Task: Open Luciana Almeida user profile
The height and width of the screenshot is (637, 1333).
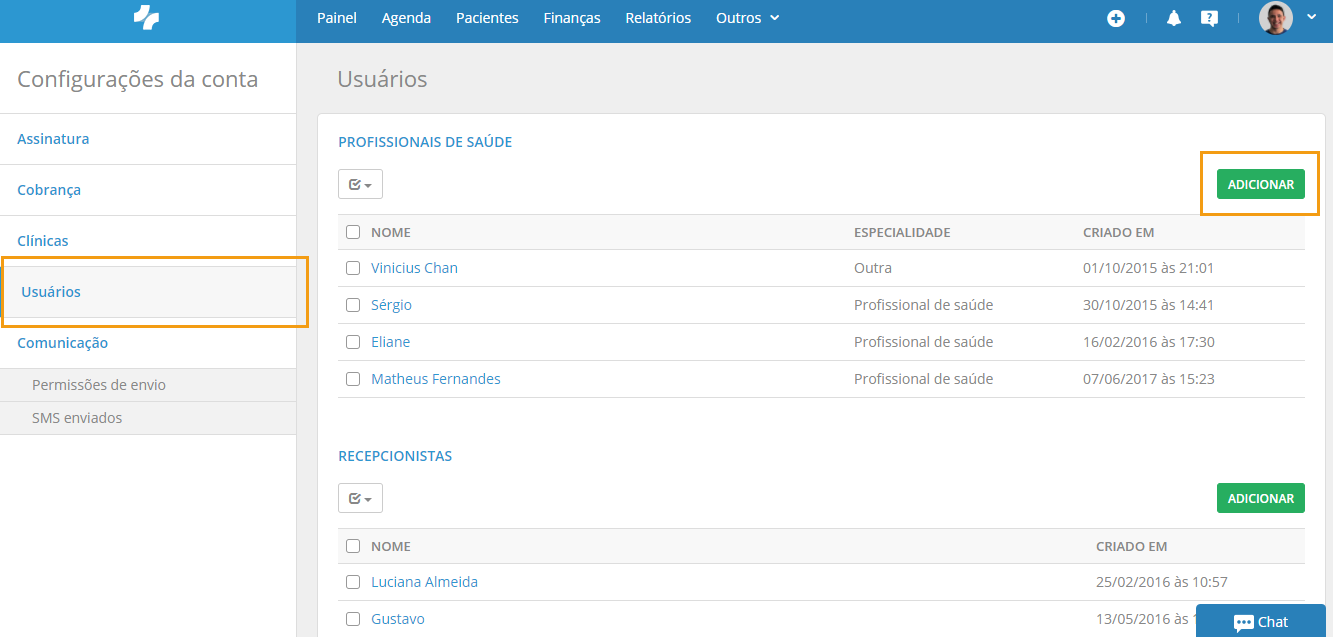Action: 424,582
